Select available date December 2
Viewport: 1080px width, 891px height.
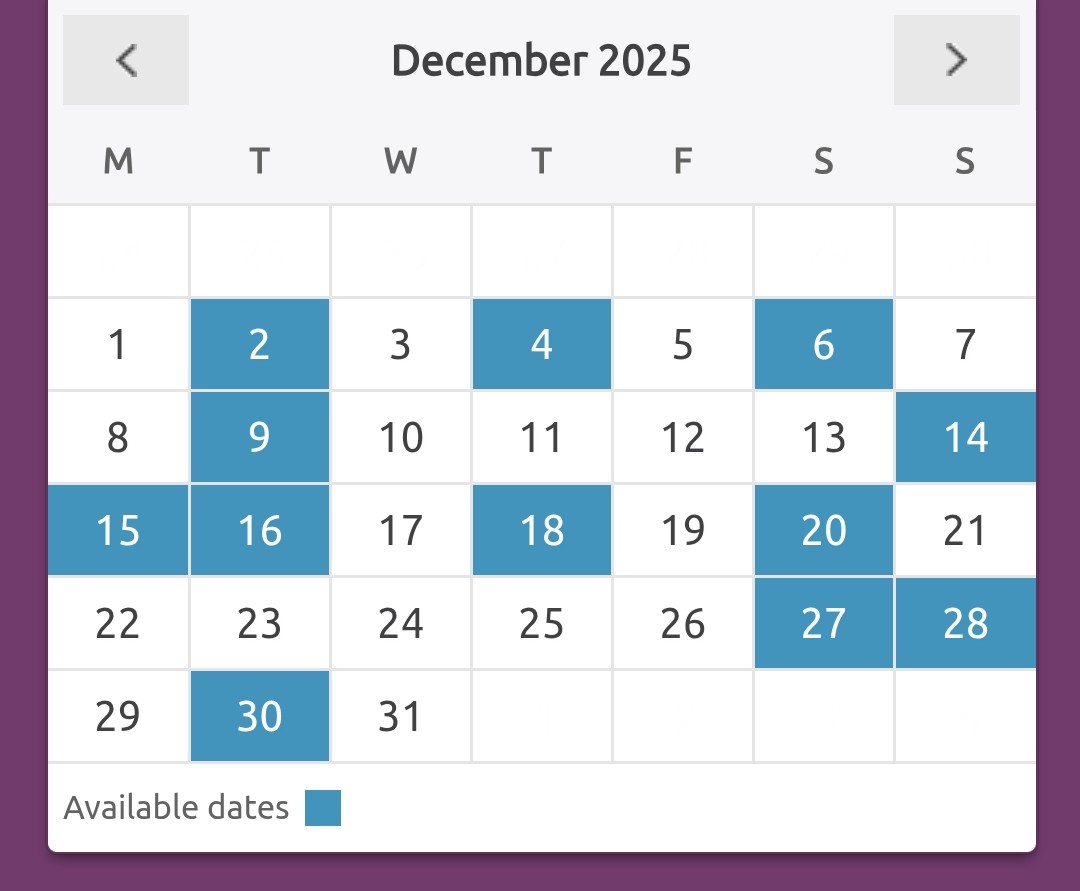click(260, 344)
